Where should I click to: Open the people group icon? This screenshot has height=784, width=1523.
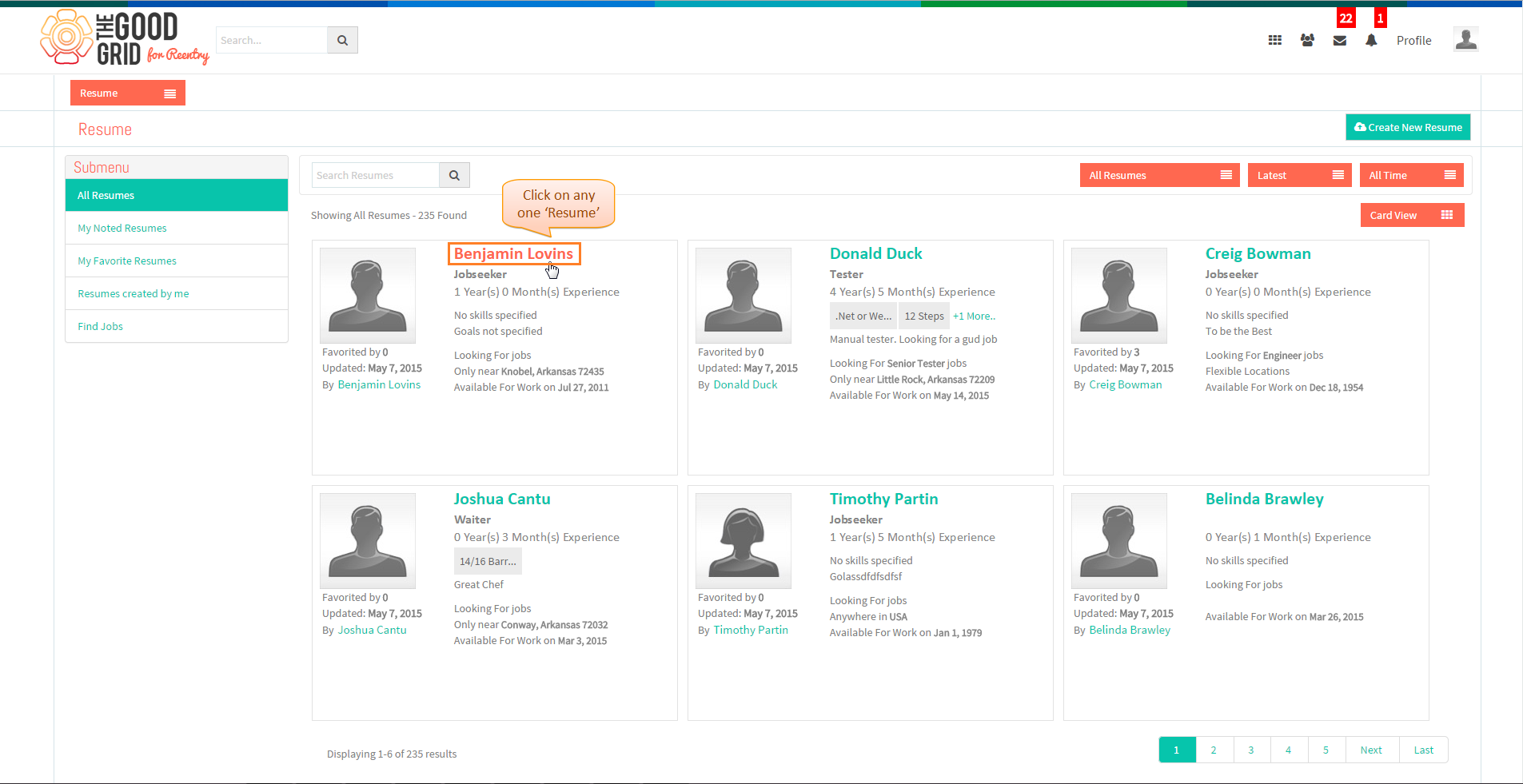[x=1307, y=40]
